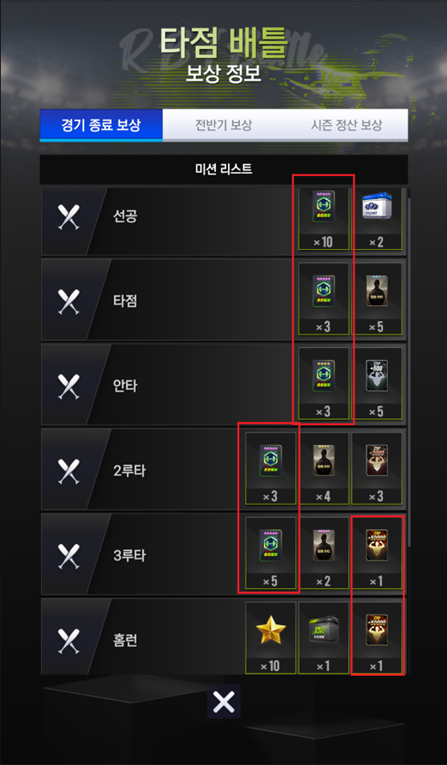Select the training ticket x5 in 3루타 row
This screenshot has height=765, width=447.
point(270,553)
